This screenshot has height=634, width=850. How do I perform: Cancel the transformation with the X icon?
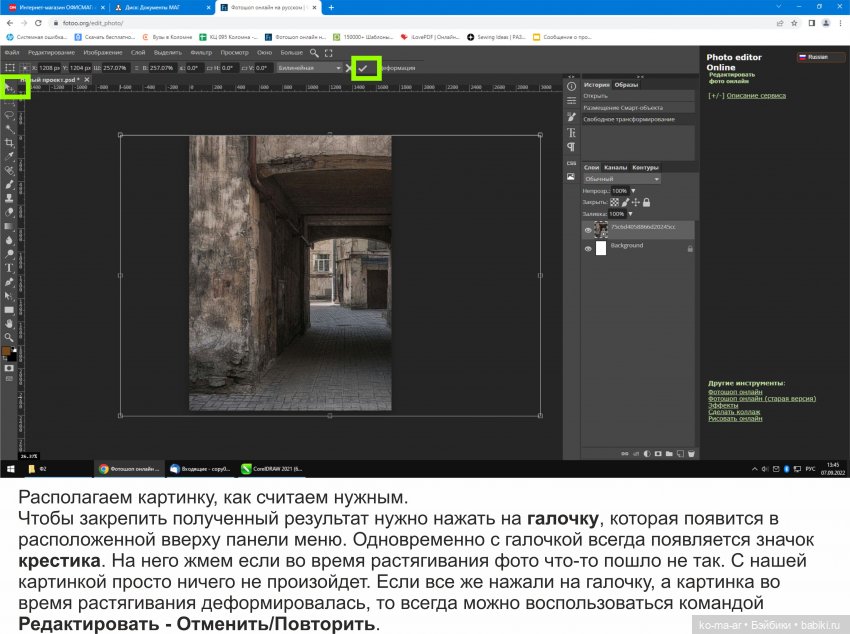click(350, 68)
